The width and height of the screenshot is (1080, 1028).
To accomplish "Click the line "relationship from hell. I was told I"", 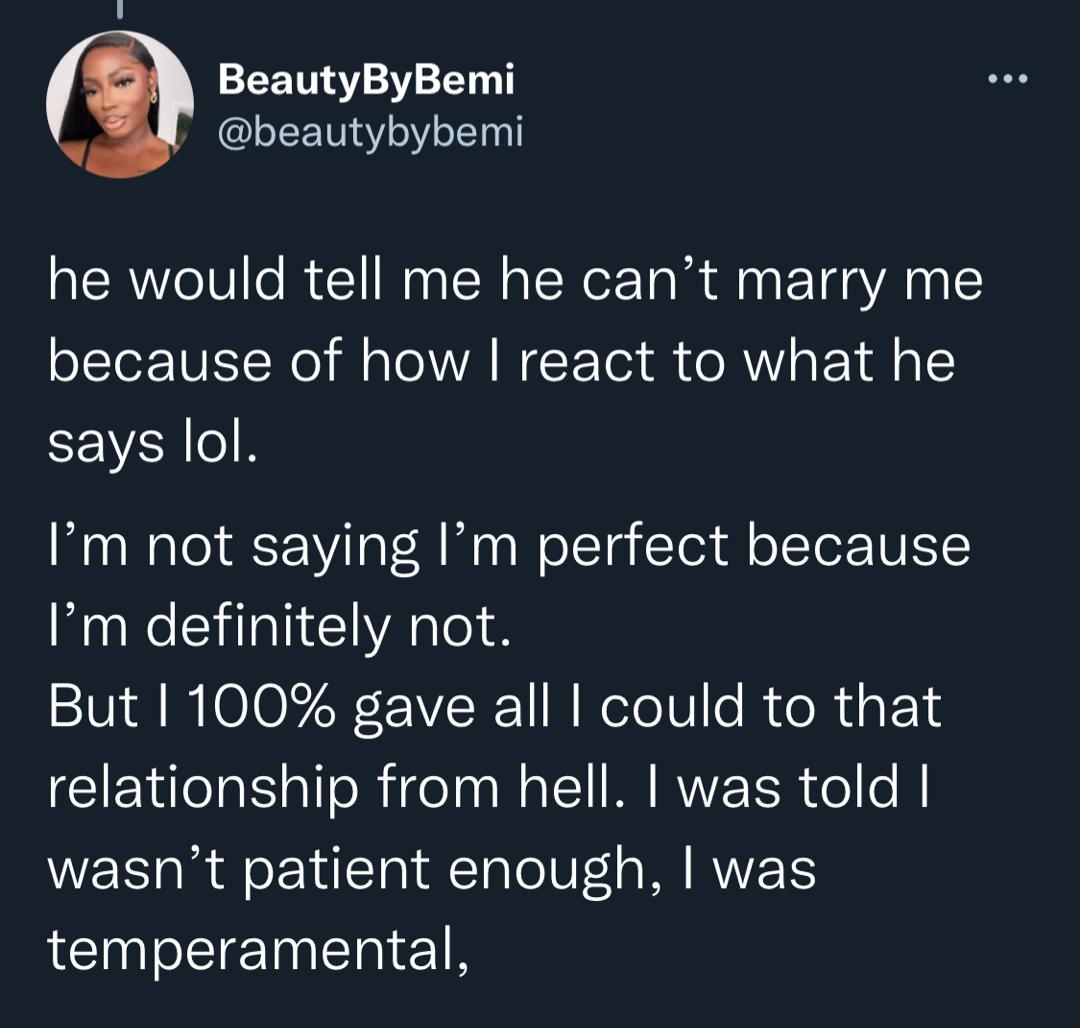I will (490, 787).
